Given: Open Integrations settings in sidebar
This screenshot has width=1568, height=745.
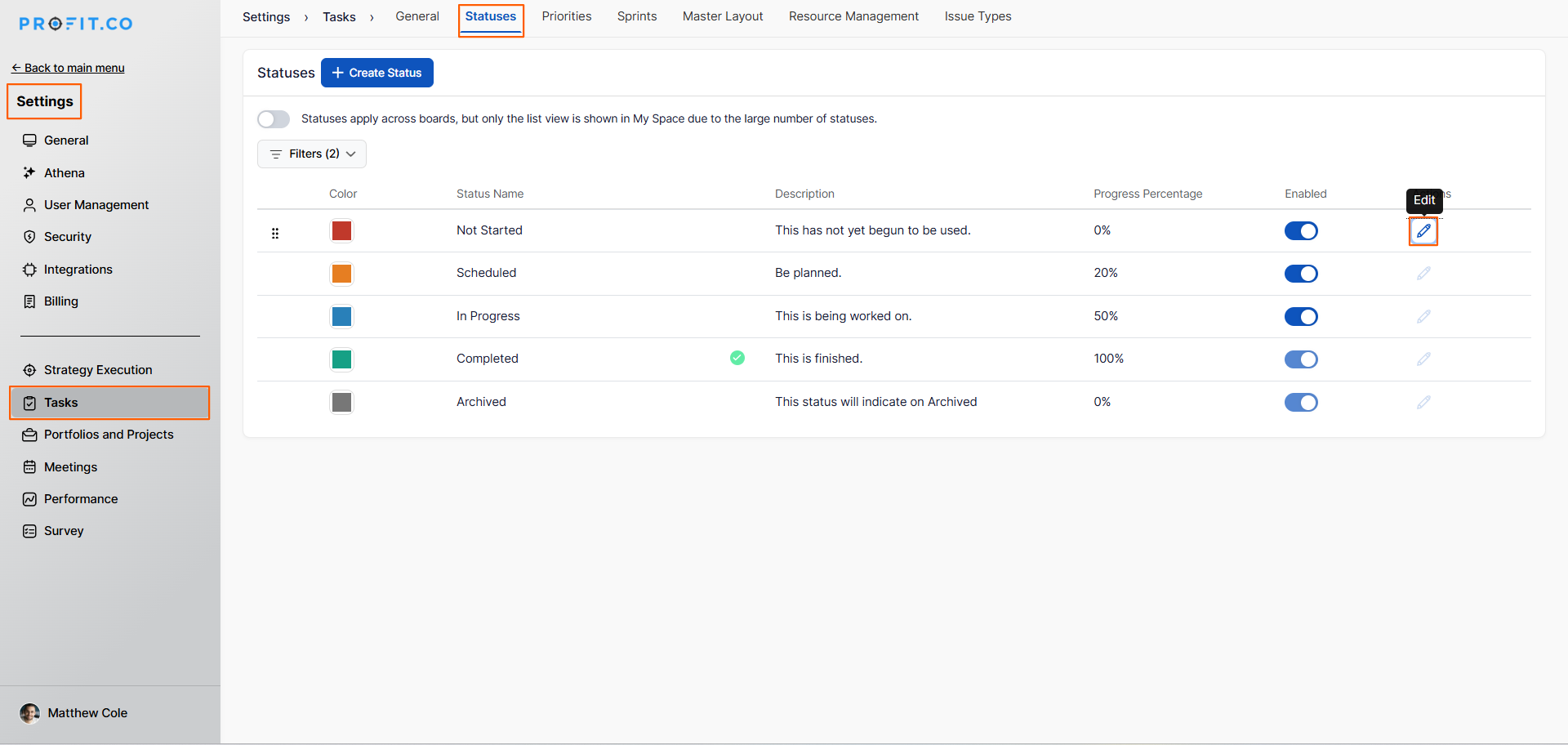Looking at the screenshot, I should [78, 270].
